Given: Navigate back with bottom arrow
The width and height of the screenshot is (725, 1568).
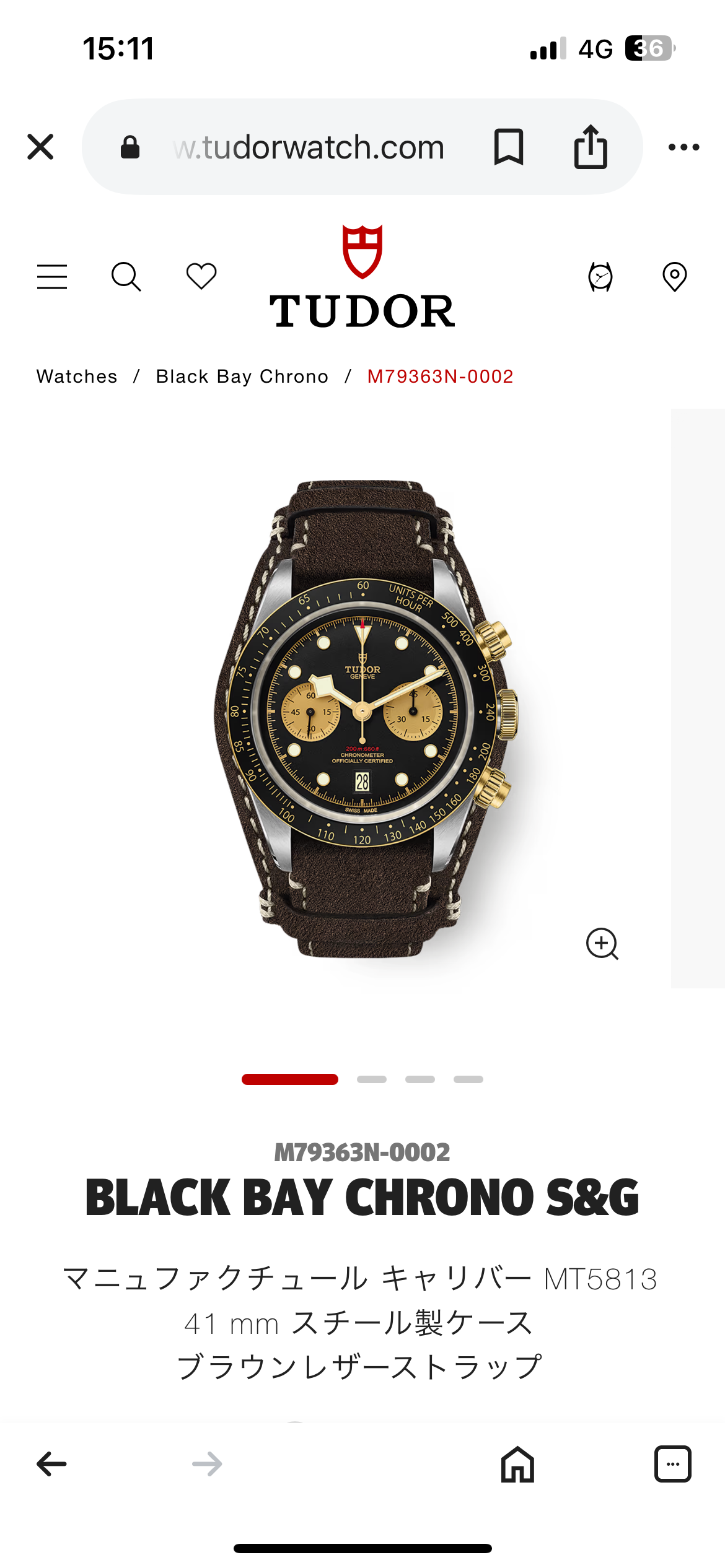Looking at the screenshot, I should (x=52, y=1464).
